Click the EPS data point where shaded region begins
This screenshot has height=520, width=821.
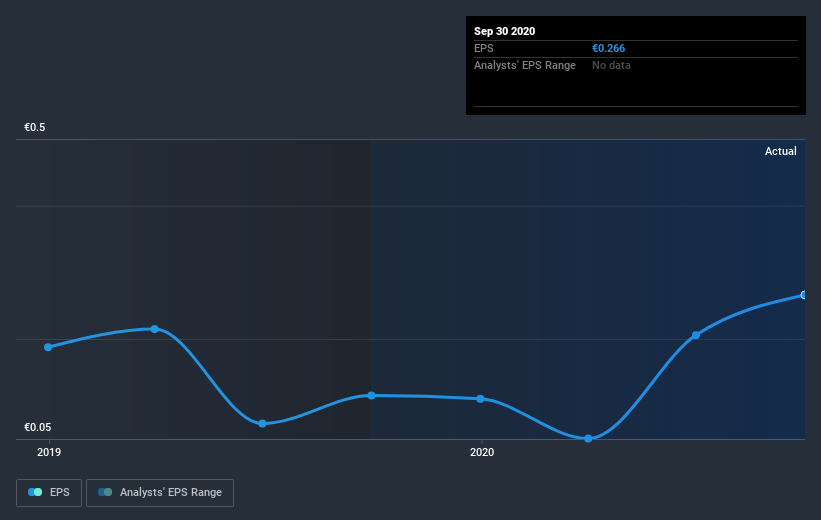tap(371, 395)
